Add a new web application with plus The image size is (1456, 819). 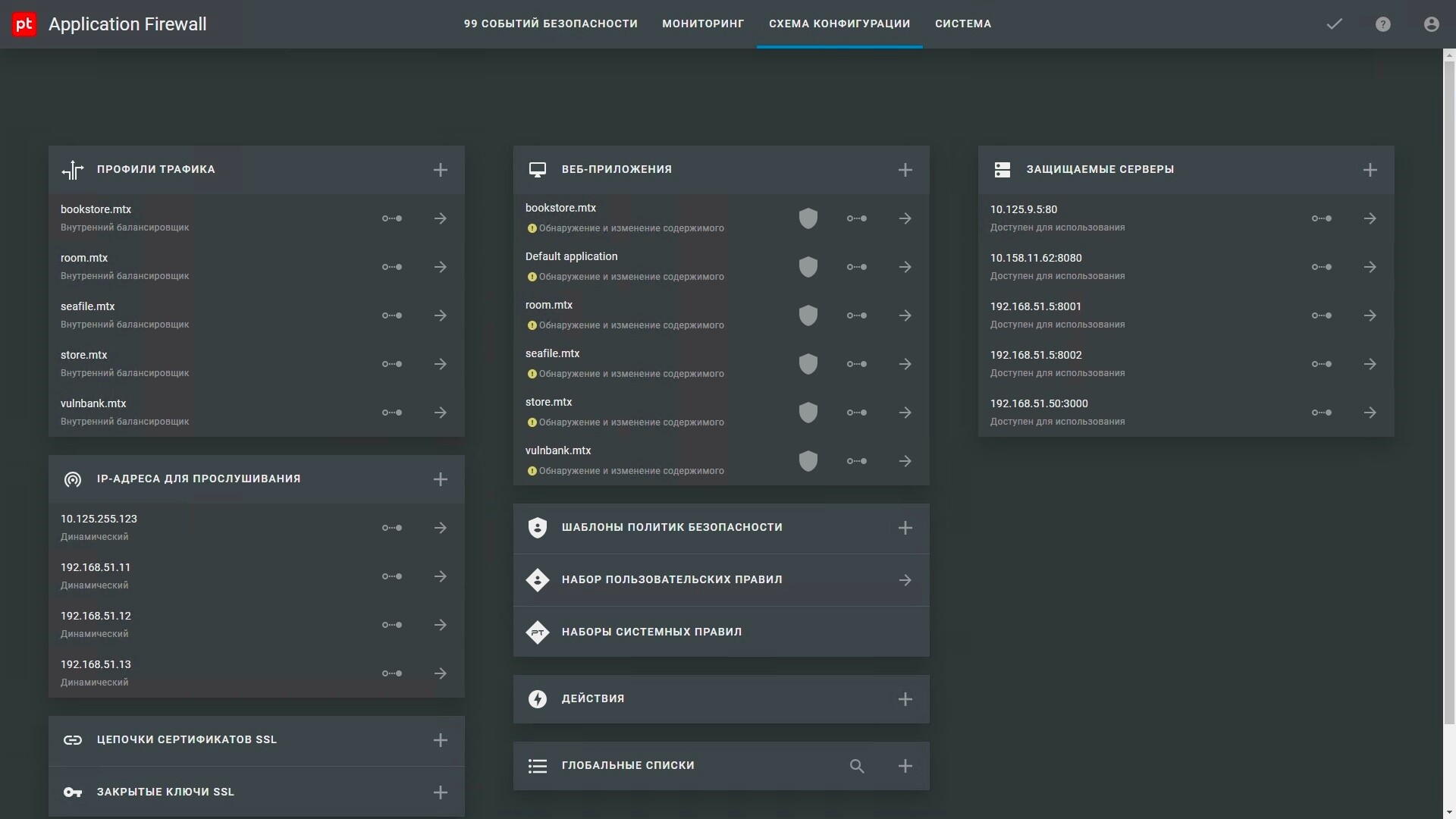[905, 170]
